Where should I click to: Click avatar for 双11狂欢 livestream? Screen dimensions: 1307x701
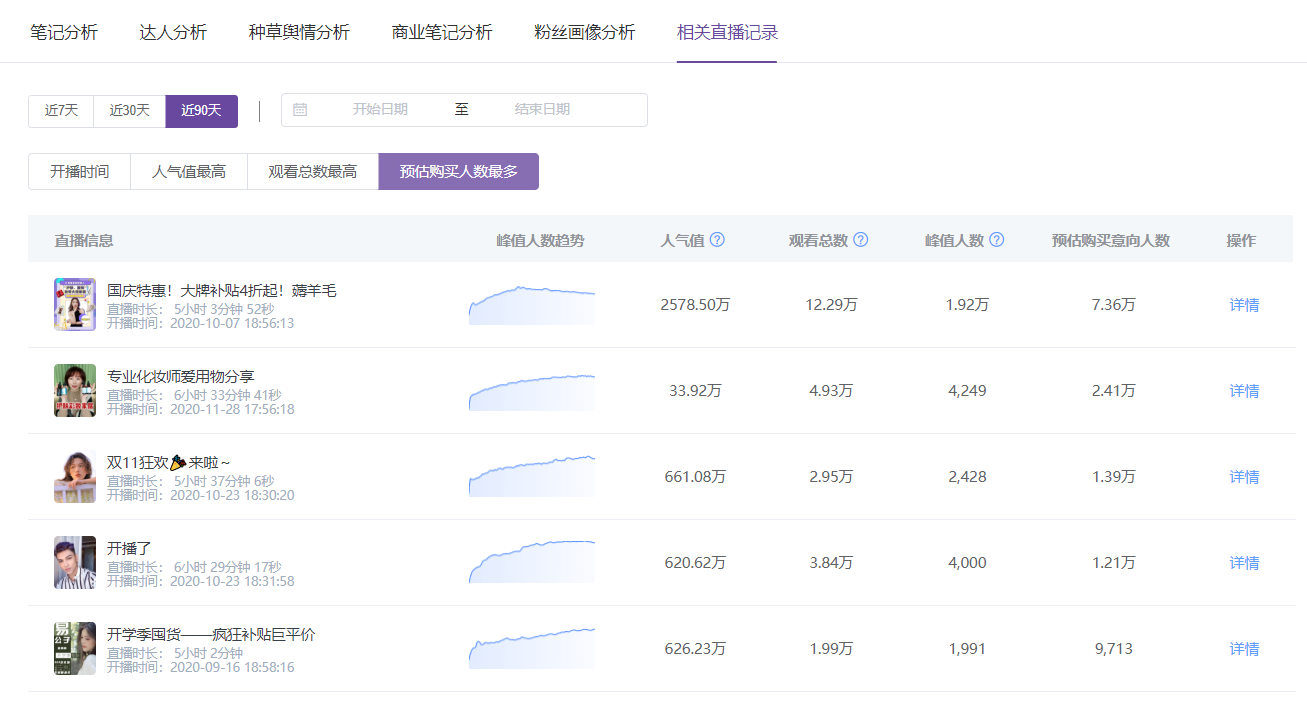(x=75, y=476)
